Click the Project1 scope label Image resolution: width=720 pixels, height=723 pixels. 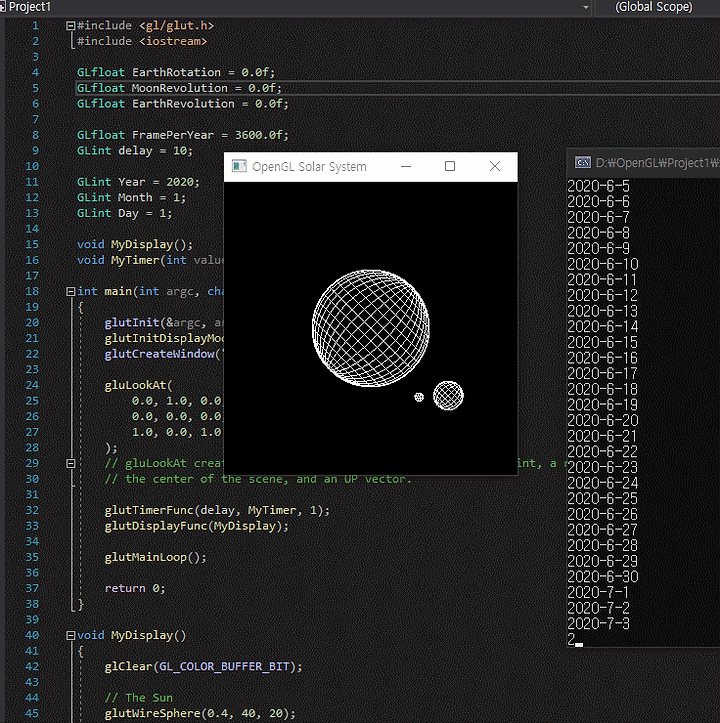(x=30, y=7)
